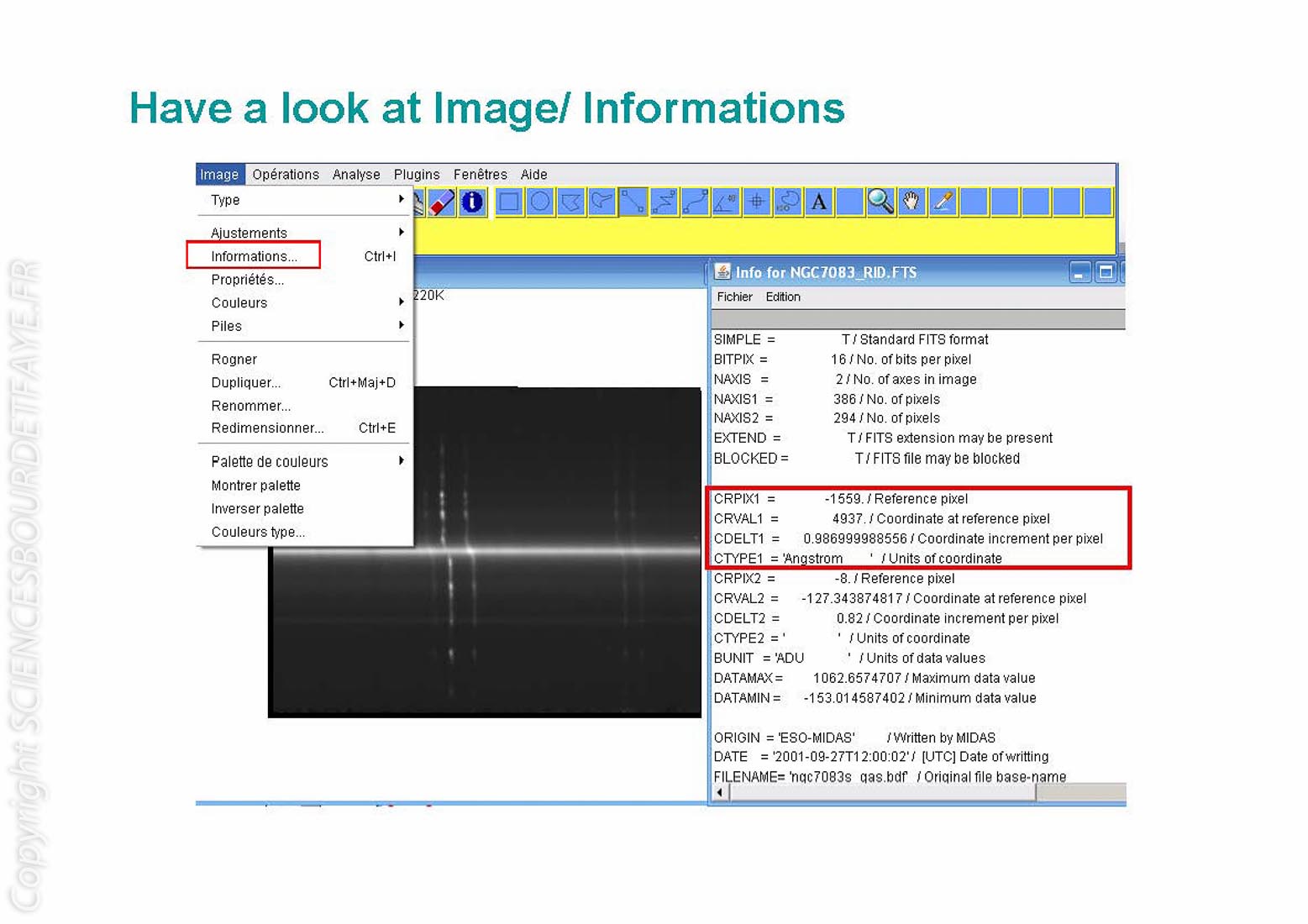Open the Image menu

(220, 174)
